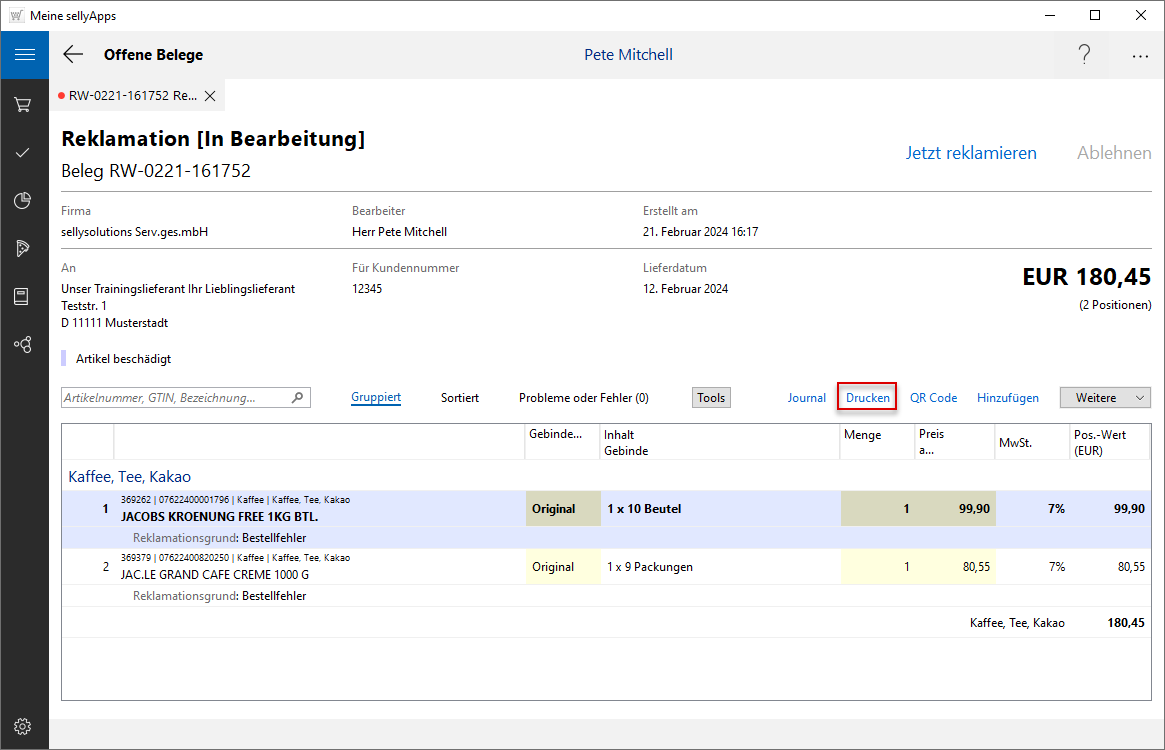Click the Drucken print link
Image resolution: width=1165 pixels, height=750 pixels.
click(x=867, y=398)
